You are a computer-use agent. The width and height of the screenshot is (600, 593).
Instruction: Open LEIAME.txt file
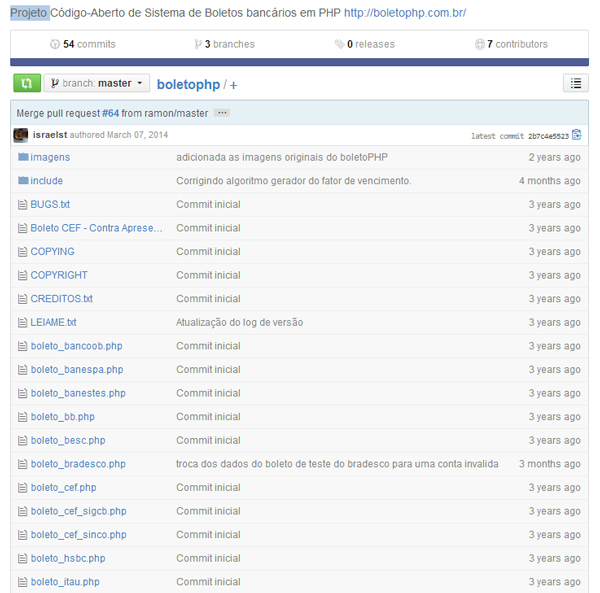coord(53,322)
